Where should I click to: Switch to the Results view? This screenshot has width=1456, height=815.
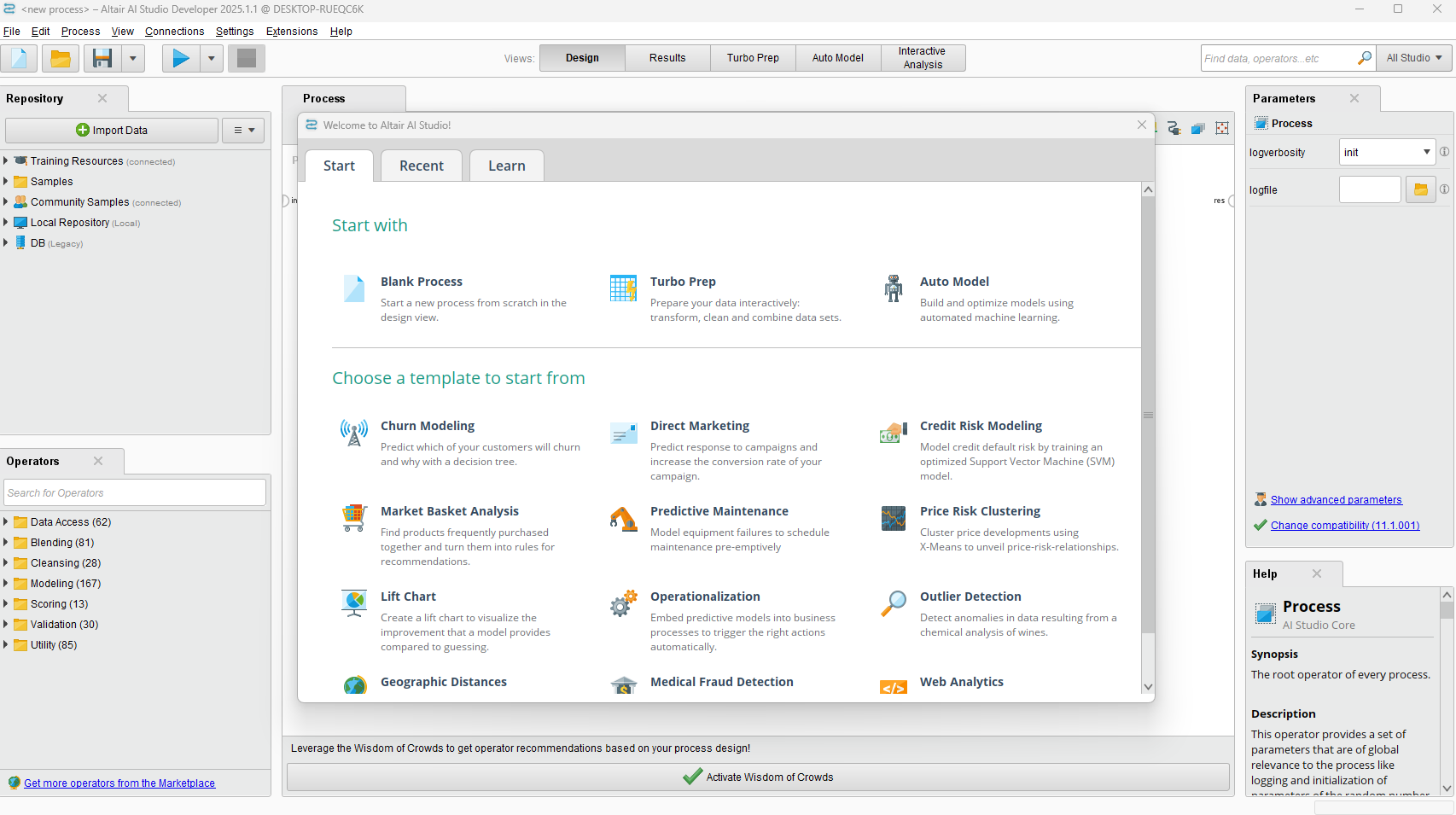(x=667, y=58)
